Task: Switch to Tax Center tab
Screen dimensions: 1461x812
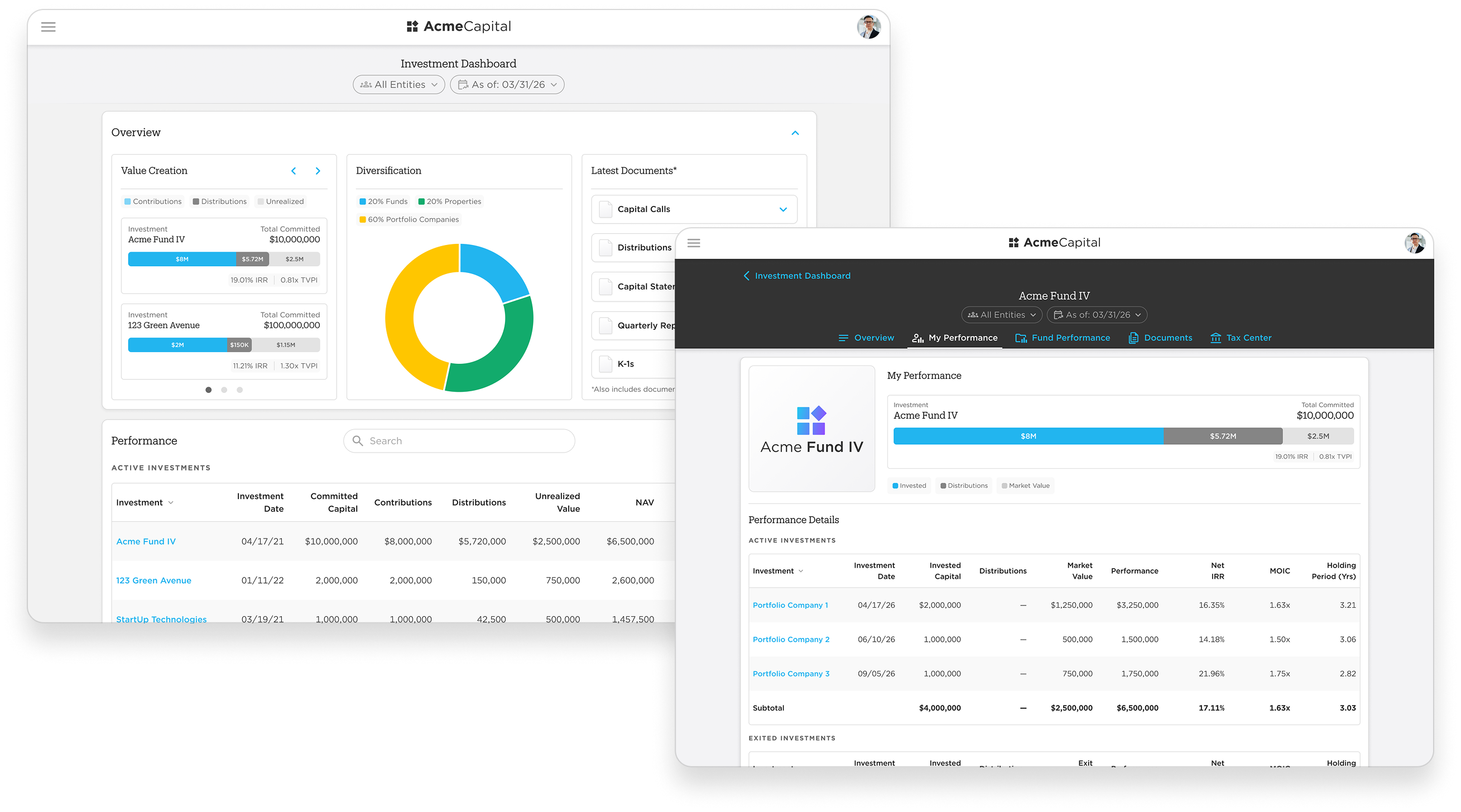Action: click(1241, 338)
